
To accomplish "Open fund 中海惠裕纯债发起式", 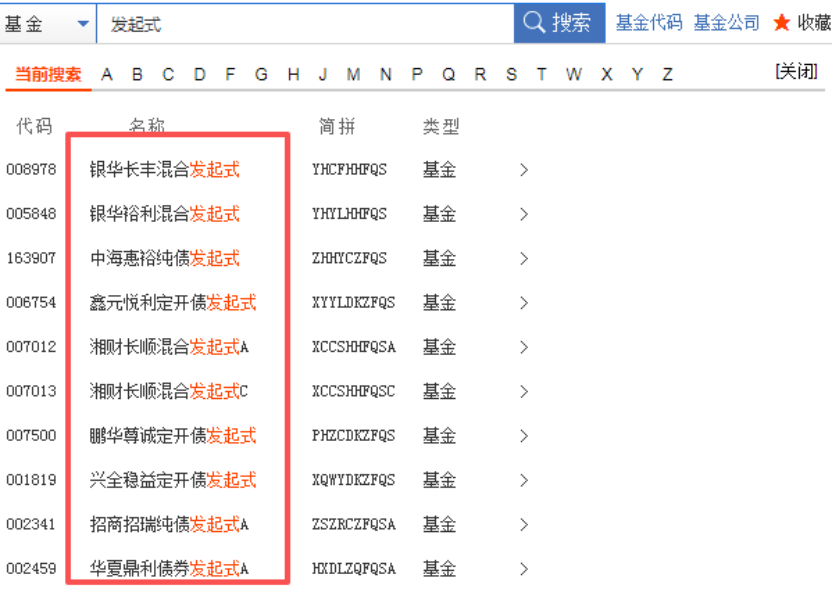I will coord(164,258).
